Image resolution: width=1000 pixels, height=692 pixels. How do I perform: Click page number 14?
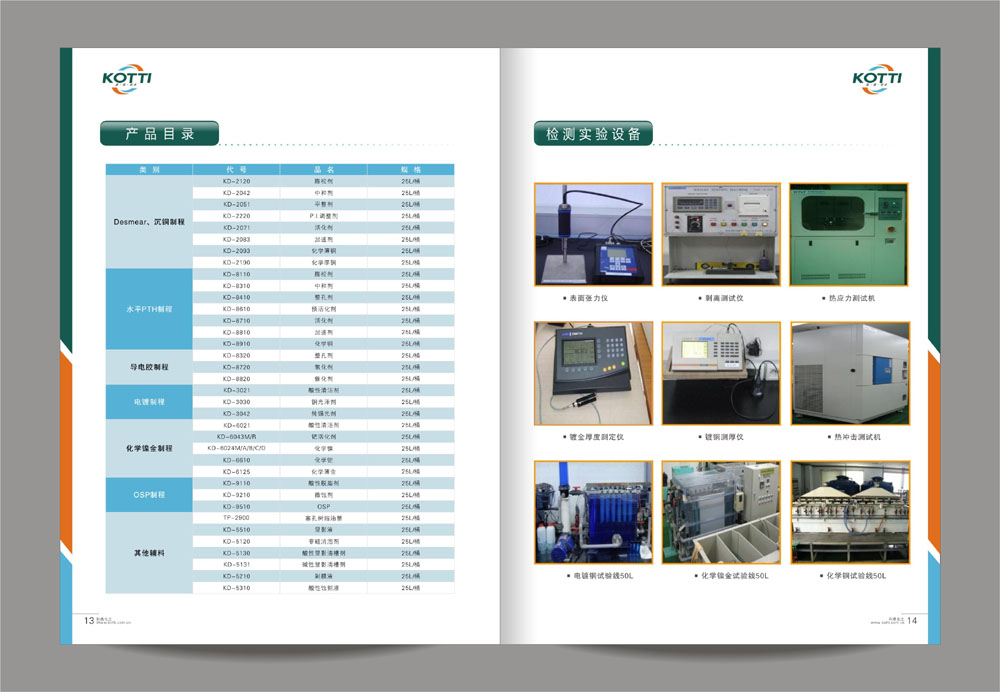click(912, 620)
